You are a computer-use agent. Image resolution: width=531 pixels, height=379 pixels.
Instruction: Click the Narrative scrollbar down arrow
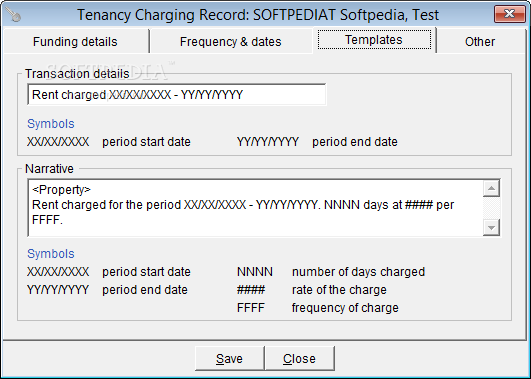coord(491,227)
